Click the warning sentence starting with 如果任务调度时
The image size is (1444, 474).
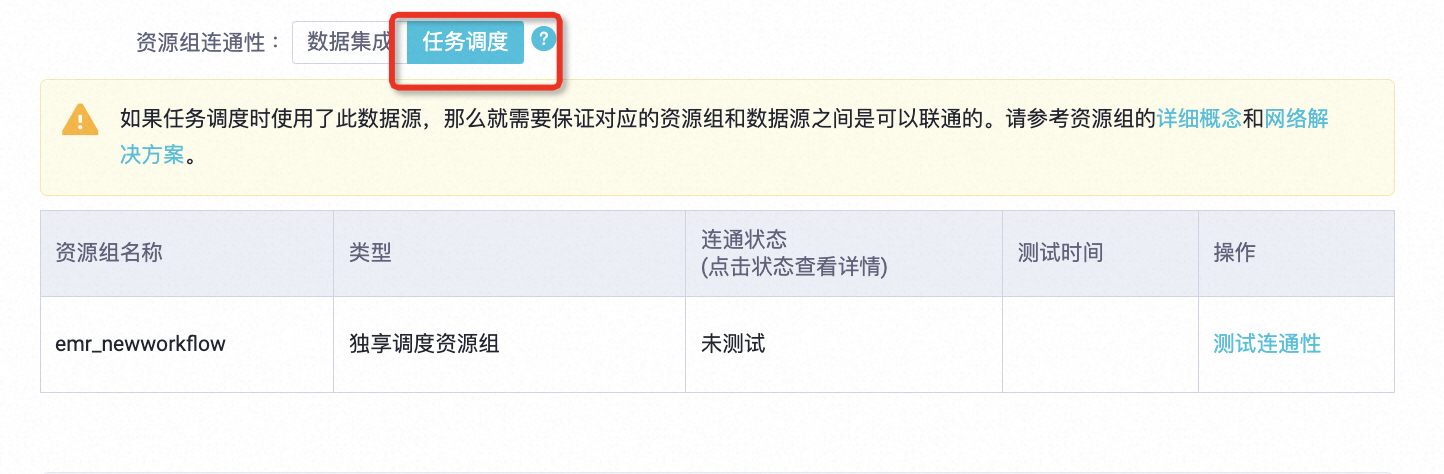(x=500, y=119)
